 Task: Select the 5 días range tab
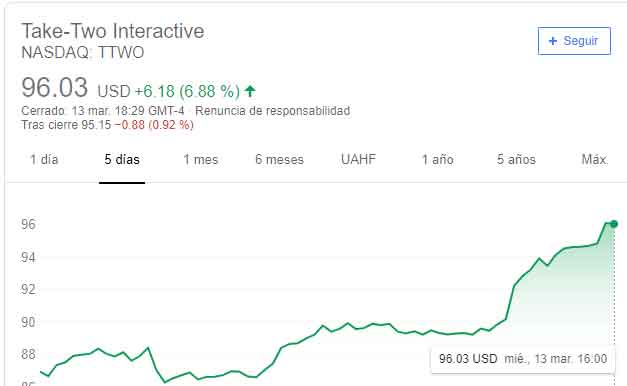pyautogui.click(x=122, y=160)
